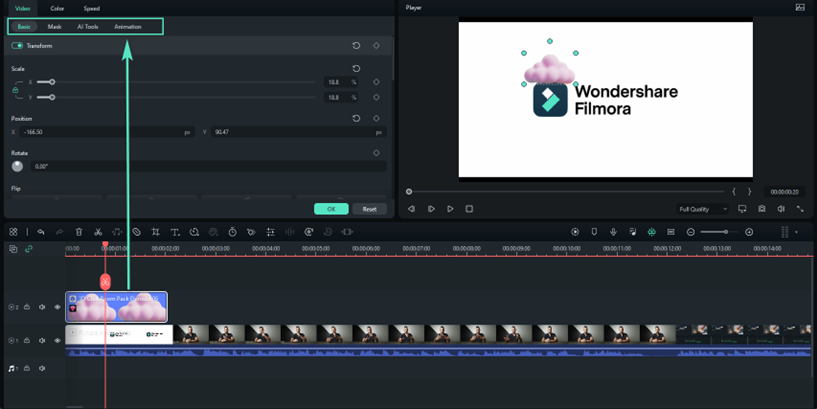Viewport: 817px width, 409px height.
Task: Open the Animation sub-tab
Action: click(x=128, y=27)
